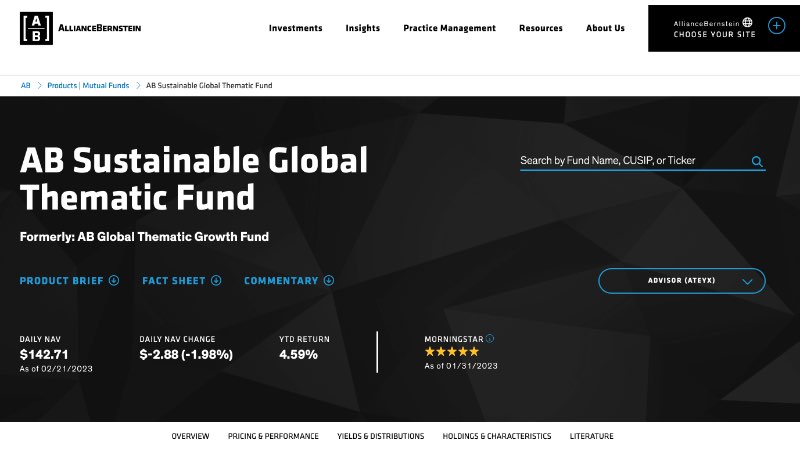Open the Investments menu
The height and width of the screenshot is (451, 800).
click(295, 28)
